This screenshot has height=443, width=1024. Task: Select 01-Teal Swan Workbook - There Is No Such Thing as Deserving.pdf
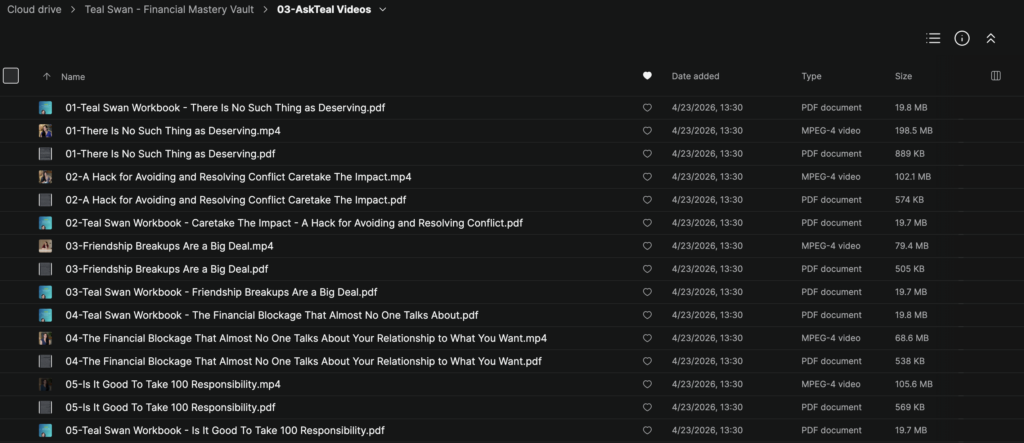pos(225,108)
